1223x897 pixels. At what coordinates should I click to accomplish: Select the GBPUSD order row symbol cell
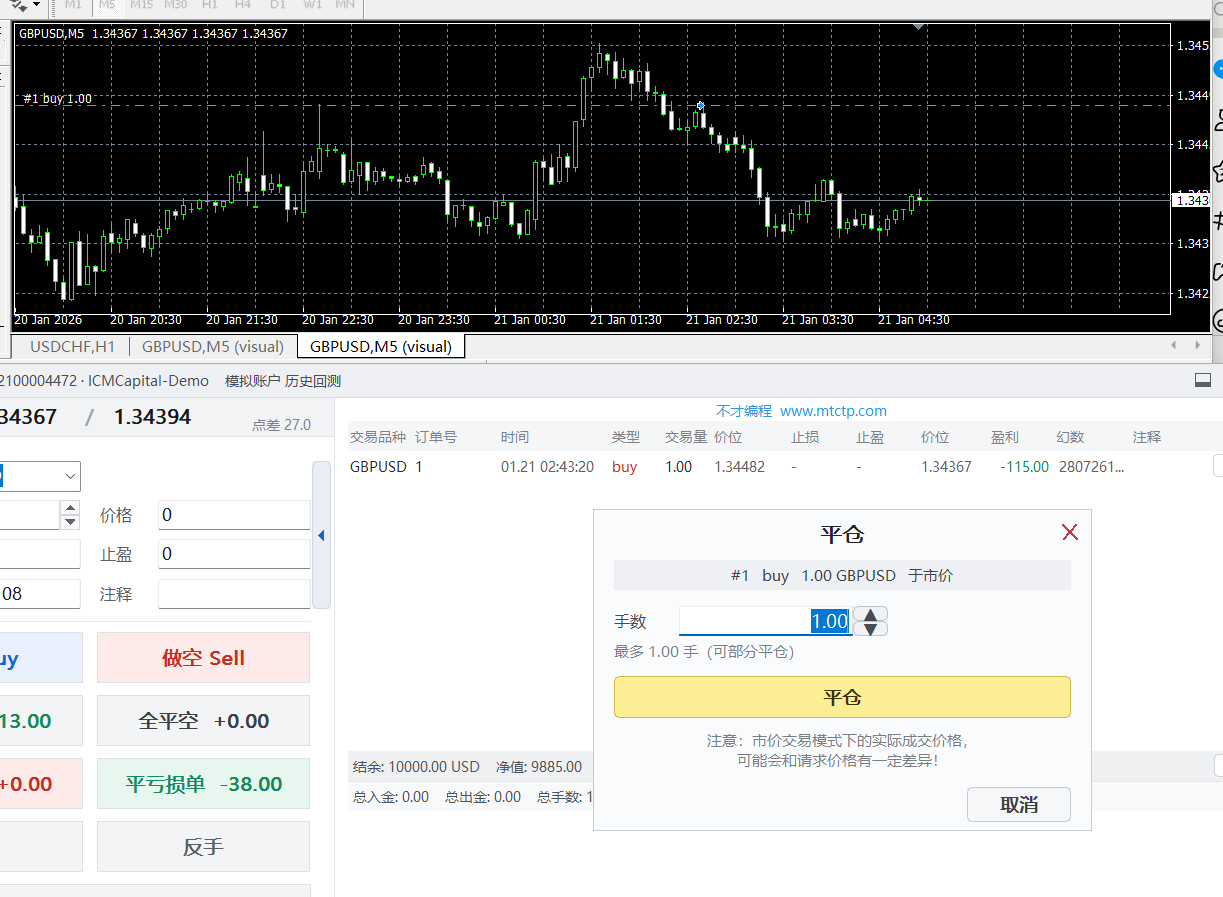coord(378,467)
